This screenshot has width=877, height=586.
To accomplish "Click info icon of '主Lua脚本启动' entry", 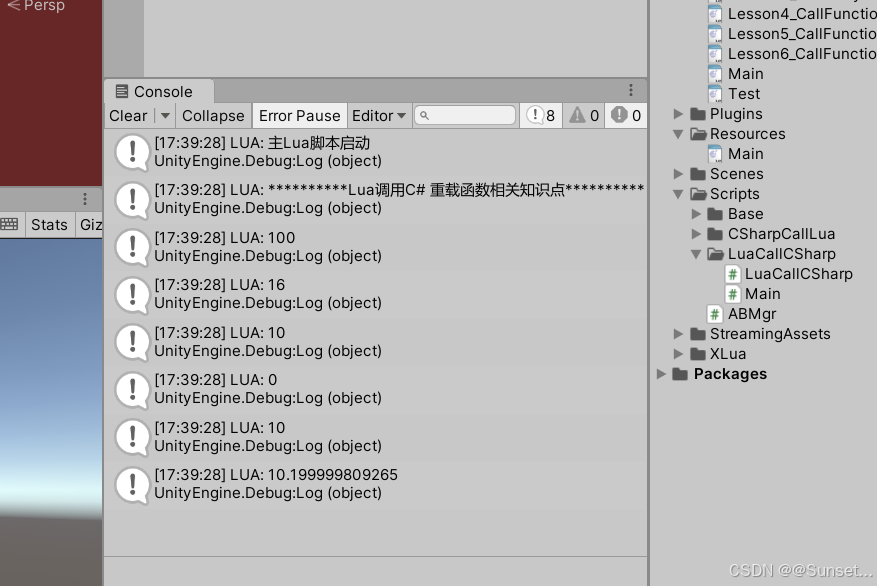I will (x=133, y=153).
